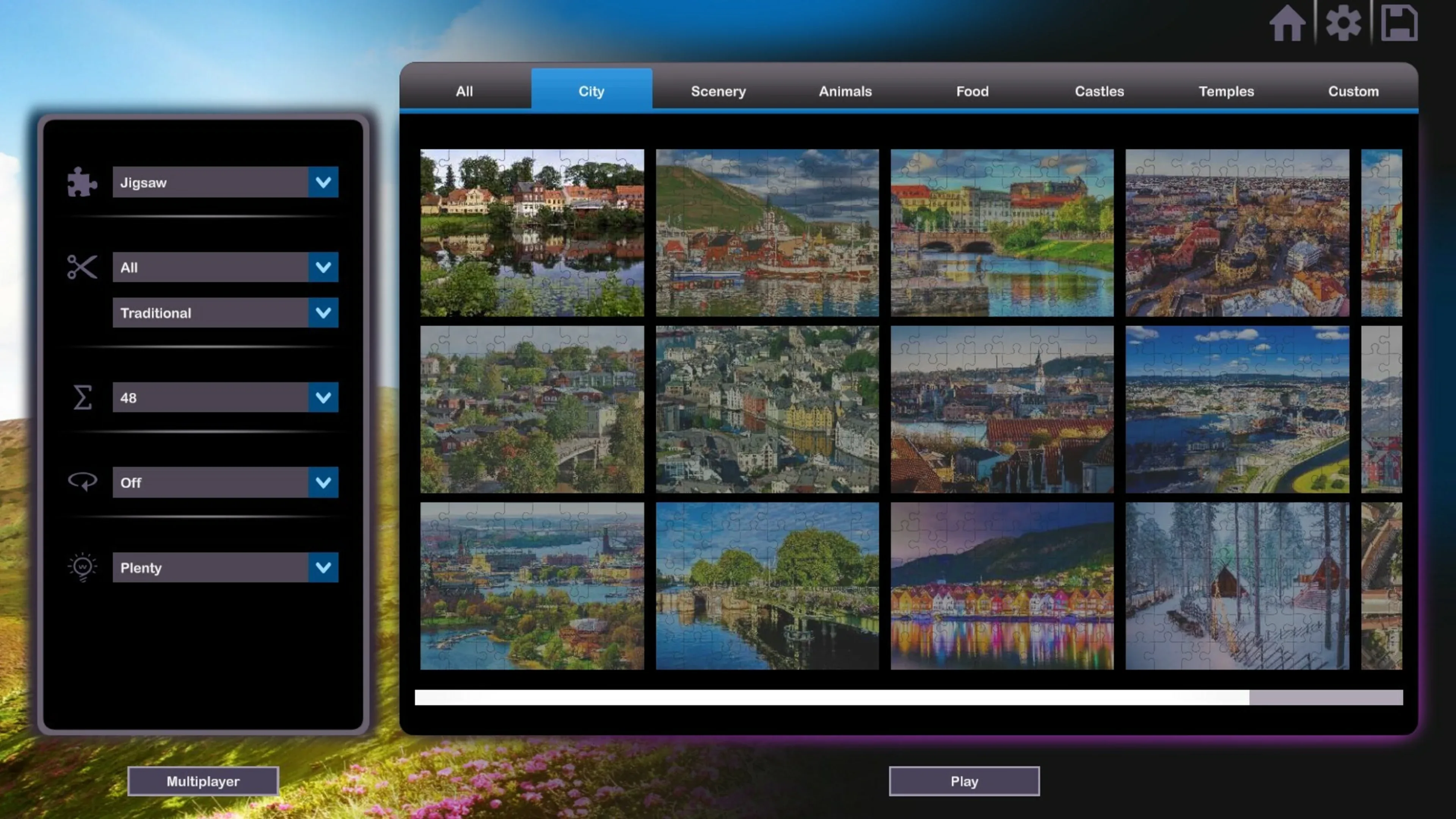
Task: Expand the 48 pieces dropdown
Action: pos(323,397)
